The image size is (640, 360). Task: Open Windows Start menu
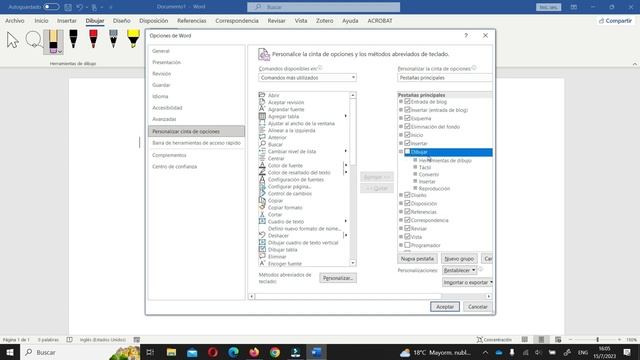coord(10,352)
